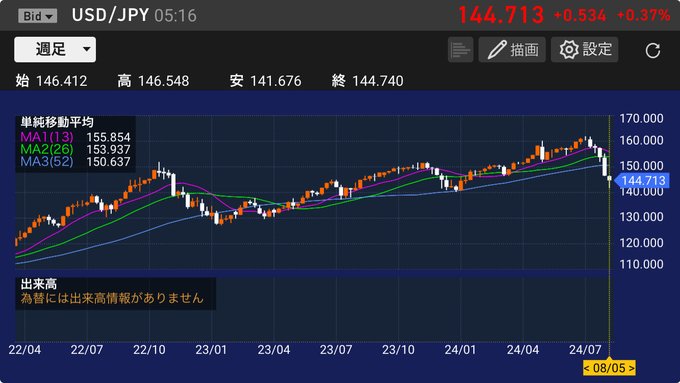Select the 単純移動平均 indicator title
Screen dimensions: 680x383
click(x=57, y=122)
